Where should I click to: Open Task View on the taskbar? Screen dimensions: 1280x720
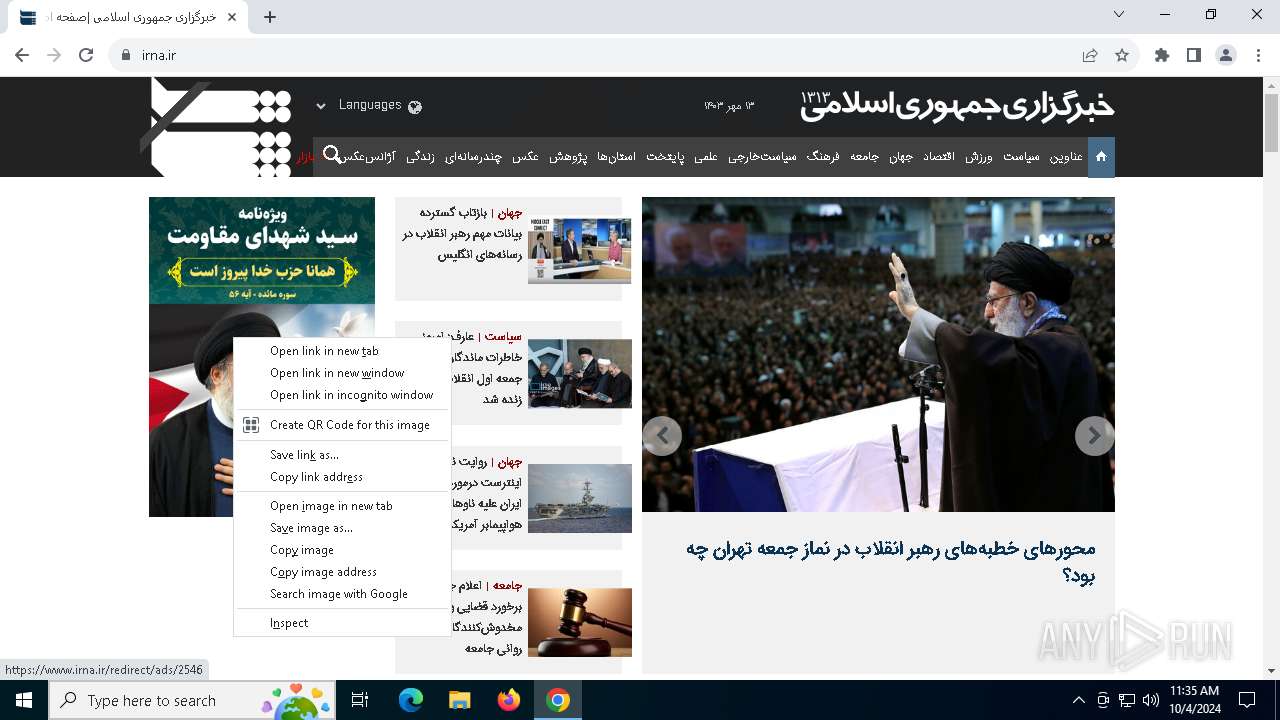(361, 700)
